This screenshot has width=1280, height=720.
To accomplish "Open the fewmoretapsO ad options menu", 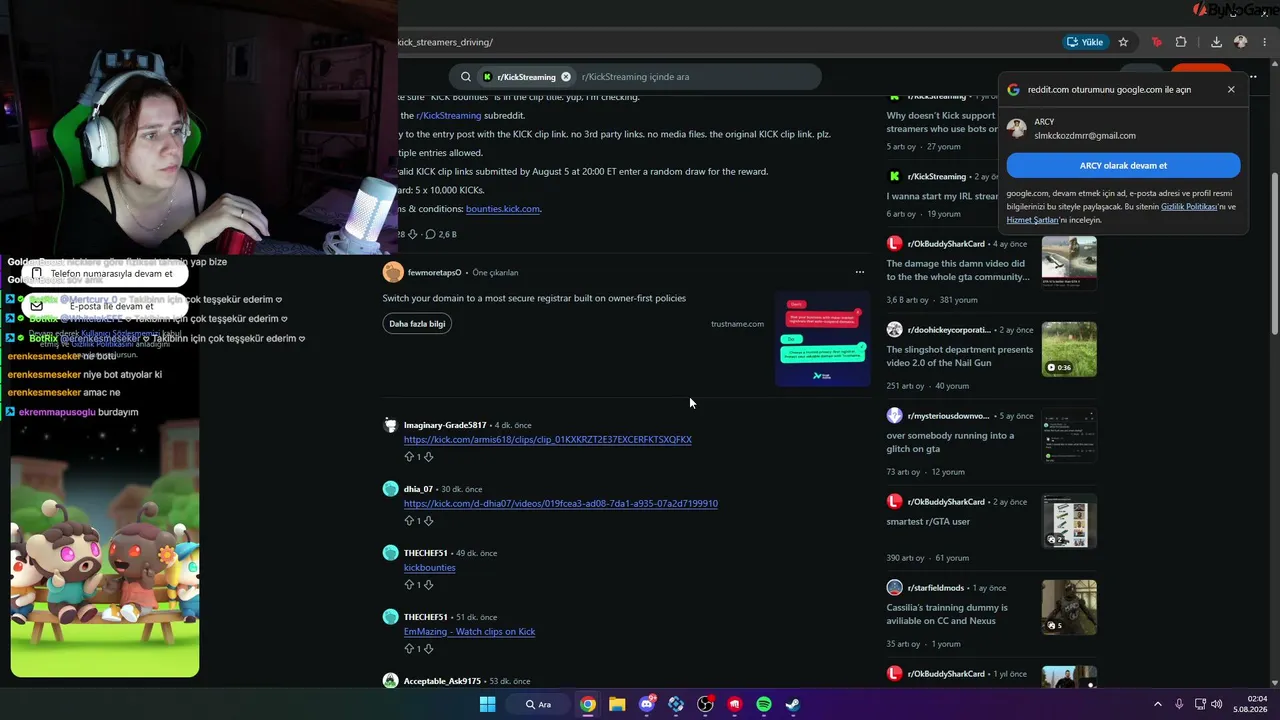I will pyautogui.click(x=859, y=272).
